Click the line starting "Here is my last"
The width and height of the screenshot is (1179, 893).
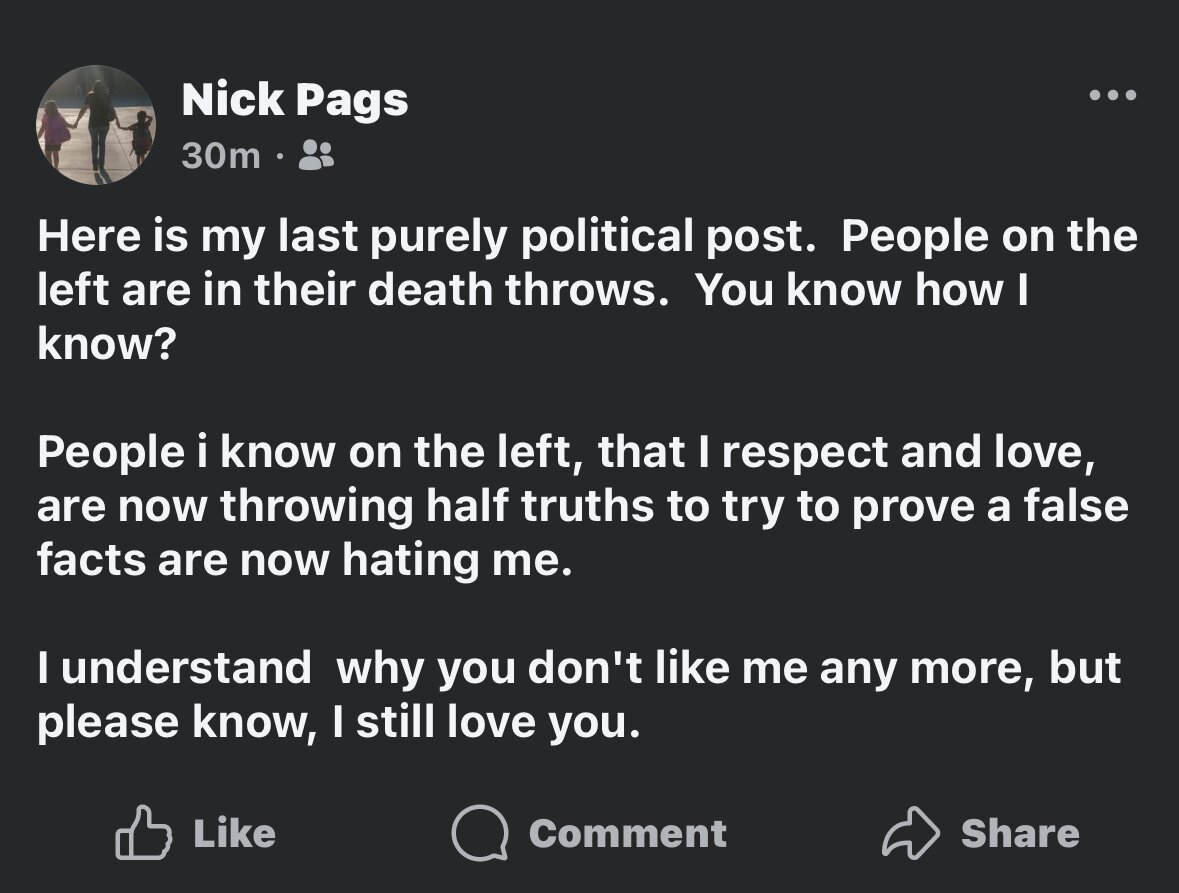coord(587,237)
